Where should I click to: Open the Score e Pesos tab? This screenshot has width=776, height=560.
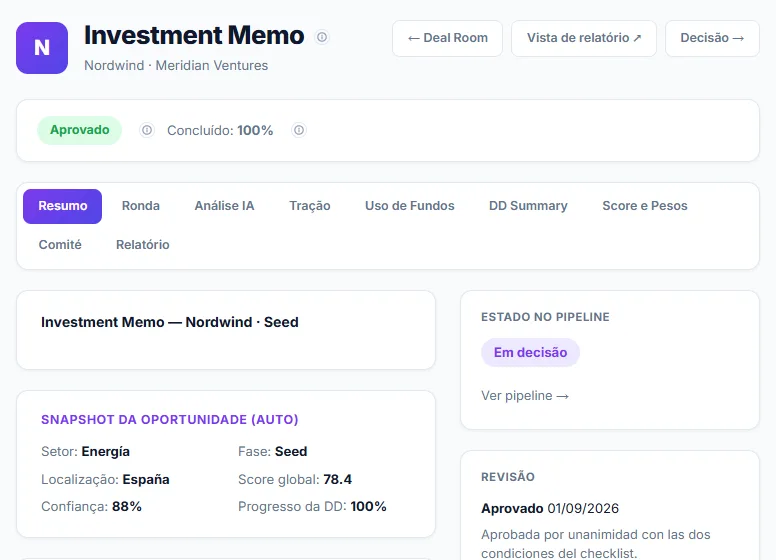[x=645, y=206]
